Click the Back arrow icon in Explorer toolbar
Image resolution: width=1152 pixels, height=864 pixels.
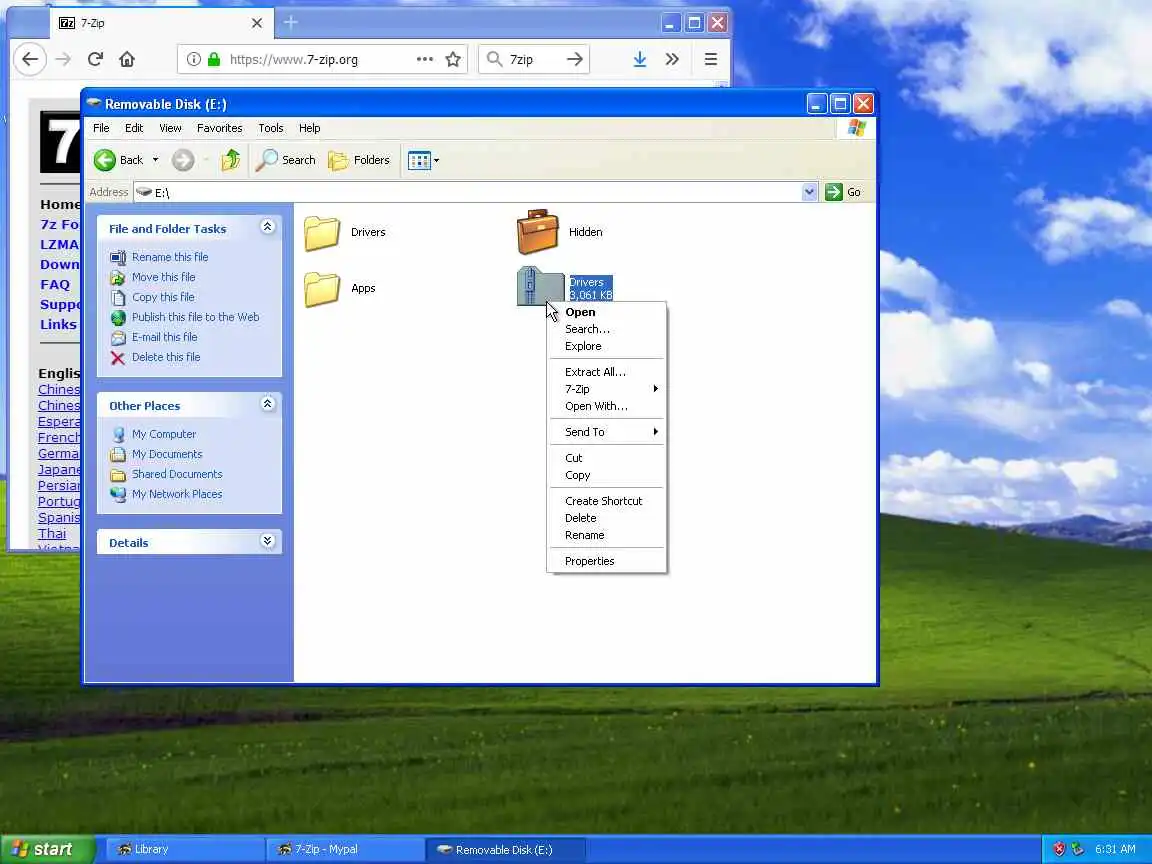pos(104,160)
